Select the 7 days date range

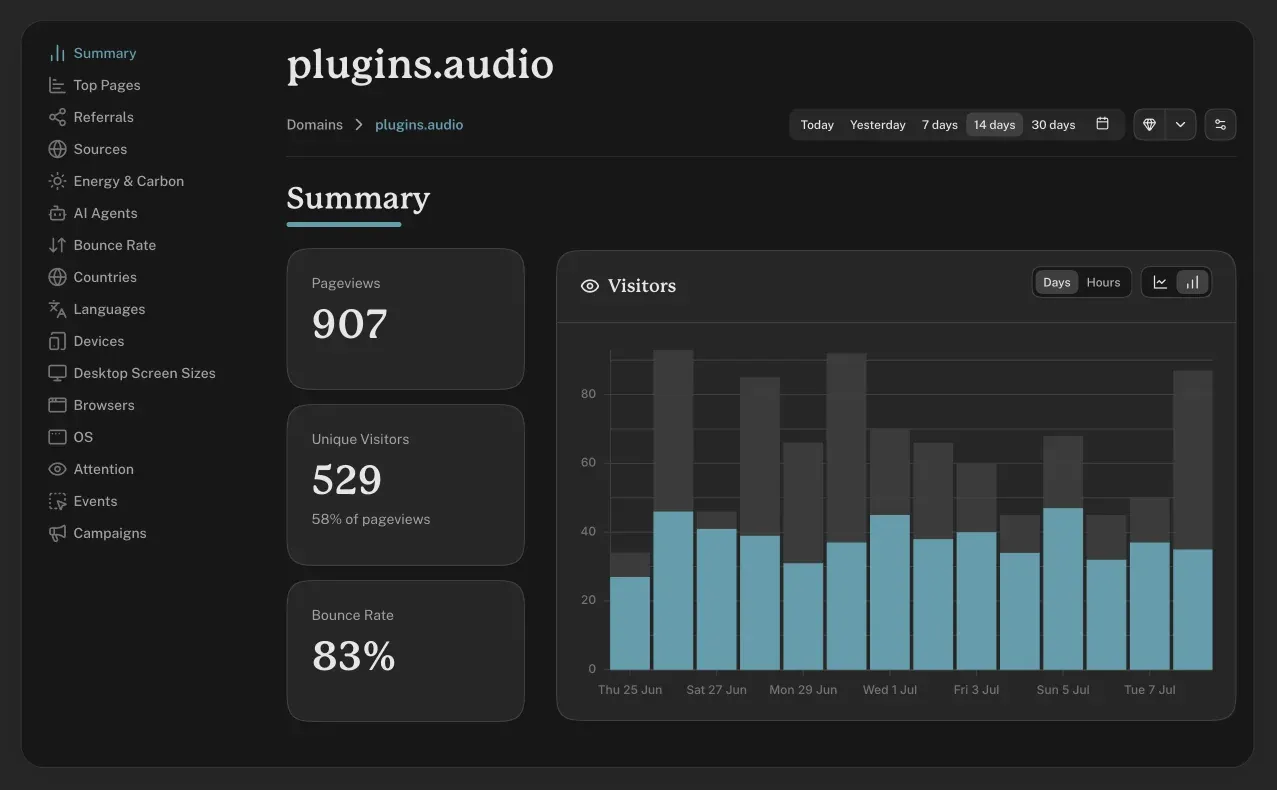coord(940,125)
